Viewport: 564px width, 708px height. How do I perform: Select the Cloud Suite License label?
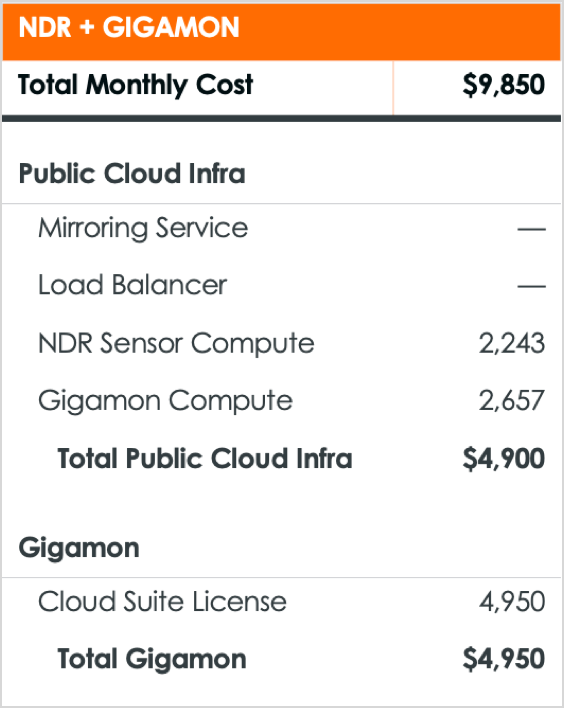(162, 601)
